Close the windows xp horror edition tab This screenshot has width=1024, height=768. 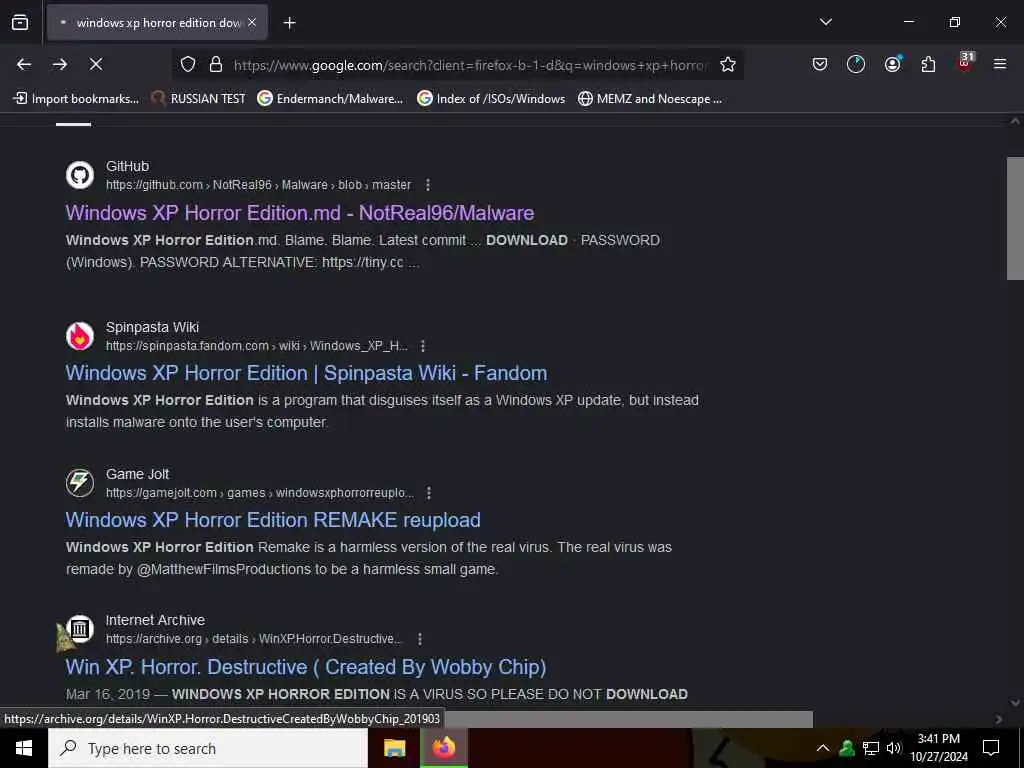click(252, 22)
